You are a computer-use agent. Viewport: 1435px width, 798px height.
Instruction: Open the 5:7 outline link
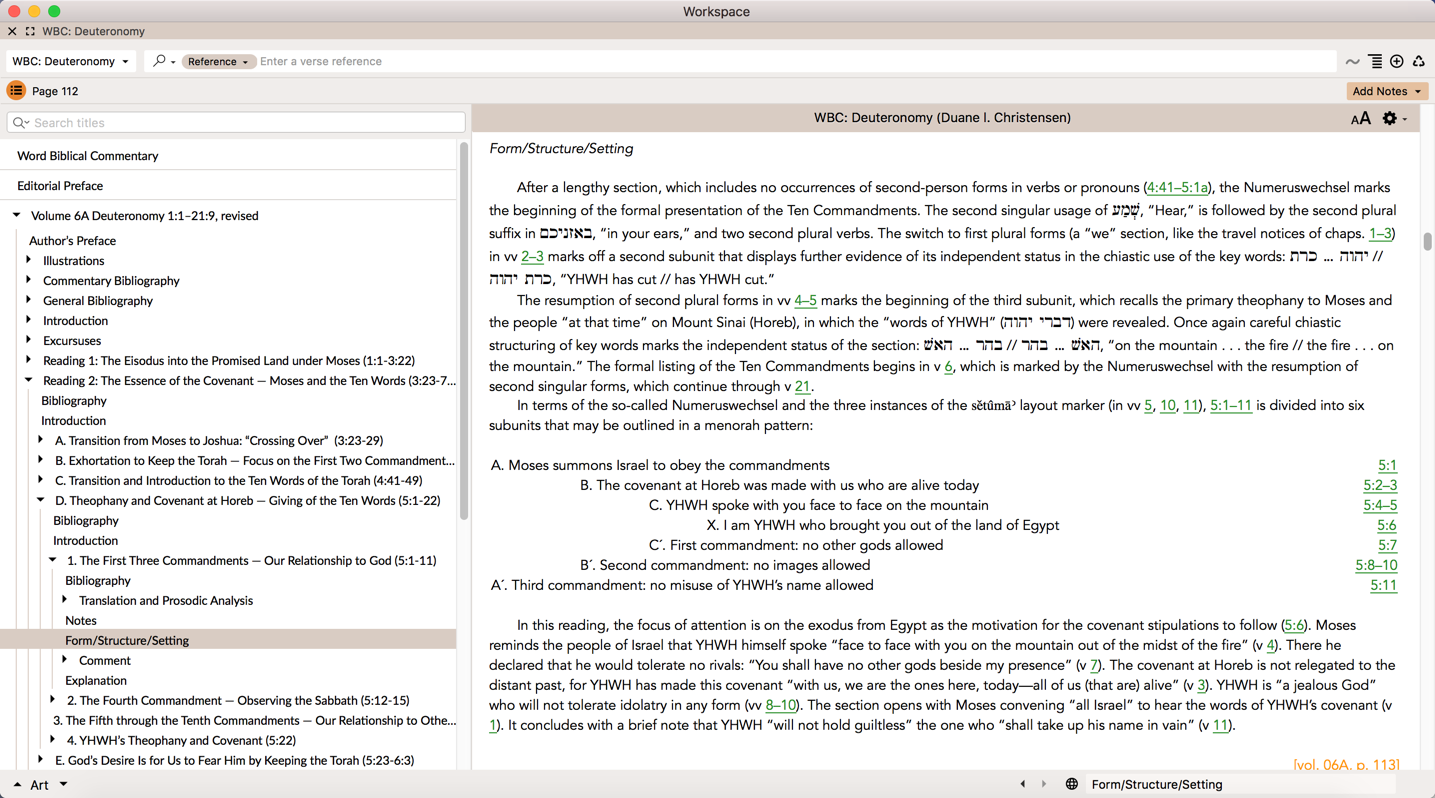tap(1387, 546)
